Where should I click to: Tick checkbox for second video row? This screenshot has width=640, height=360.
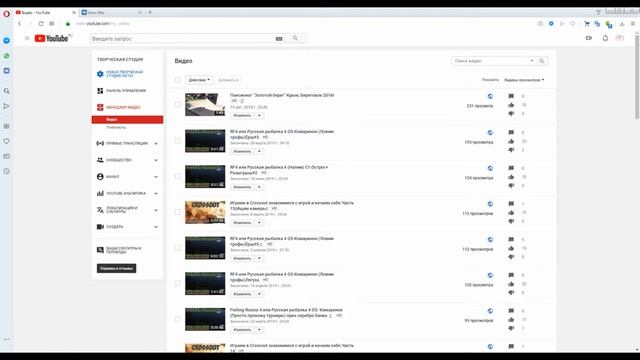(178, 141)
